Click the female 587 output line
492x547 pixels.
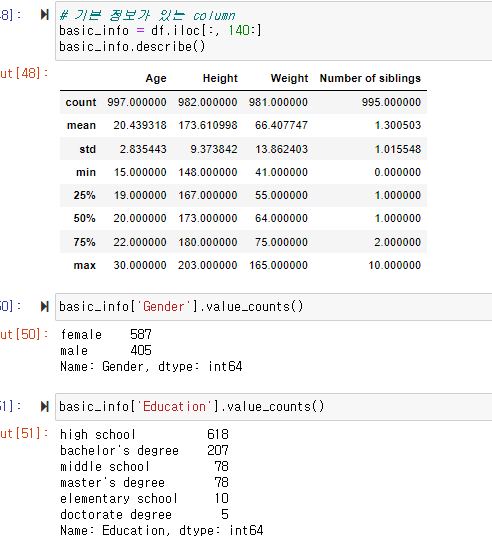106,335
